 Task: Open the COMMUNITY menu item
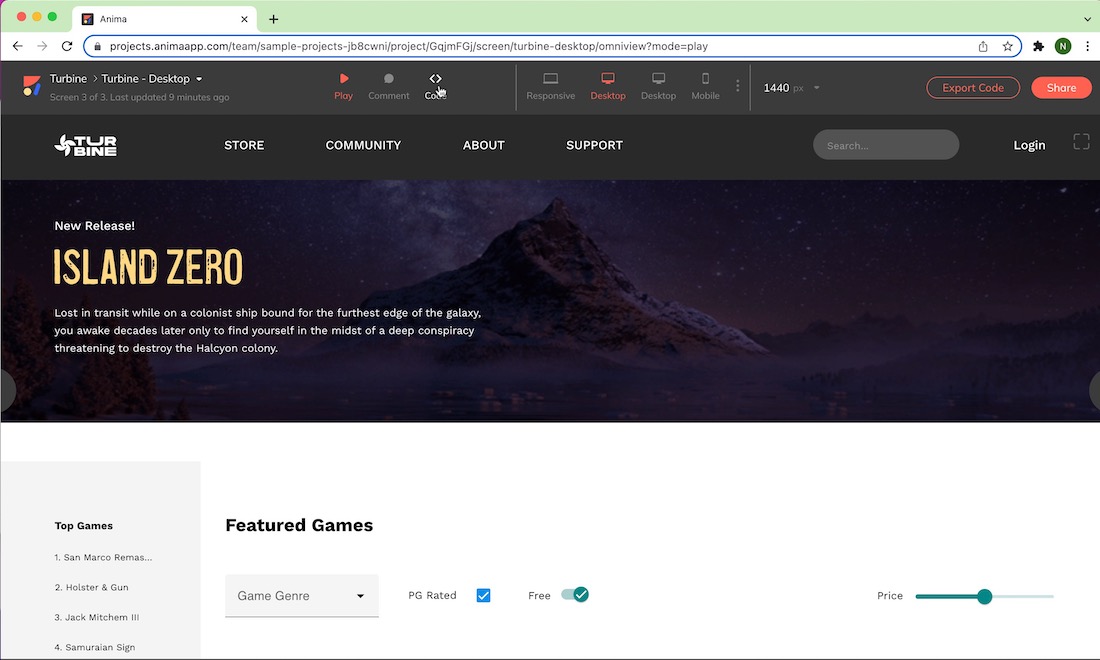(x=363, y=145)
